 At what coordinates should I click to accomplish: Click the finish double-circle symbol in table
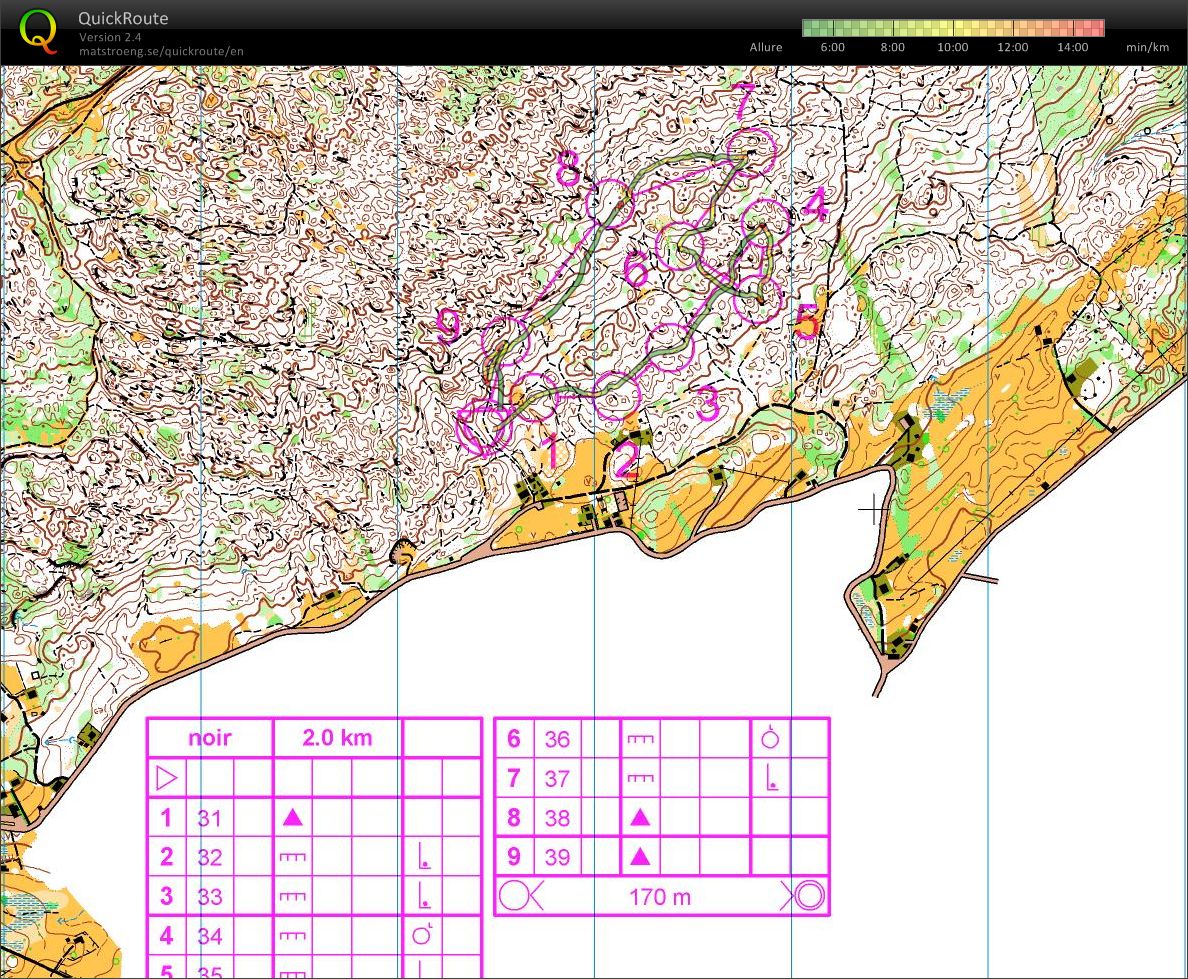[809, 896]
